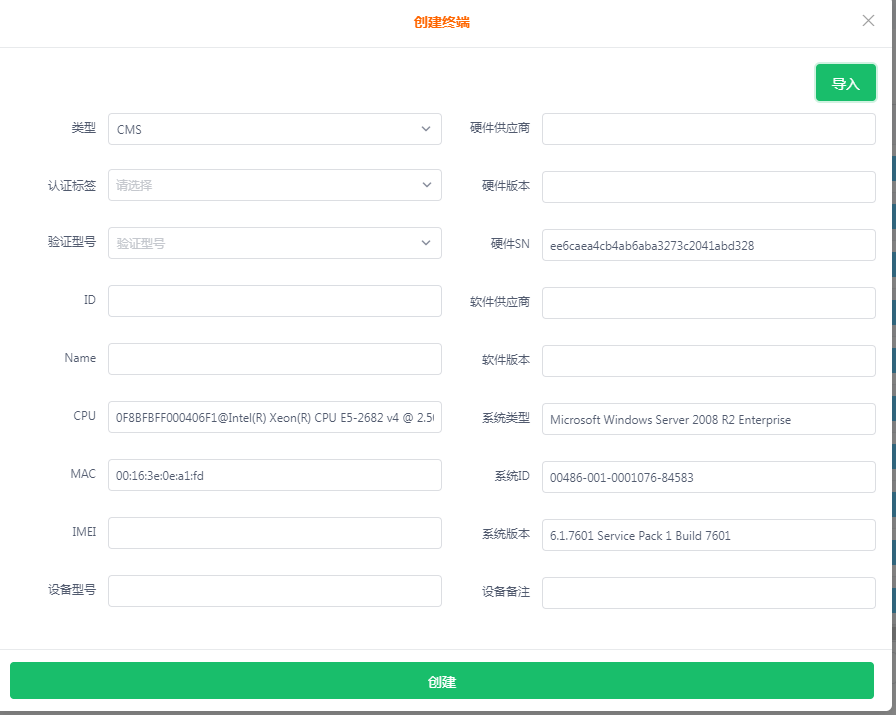This screenshot has width=896, height=715.
Task: Click the 硬件SN input field
Action: 708,245
